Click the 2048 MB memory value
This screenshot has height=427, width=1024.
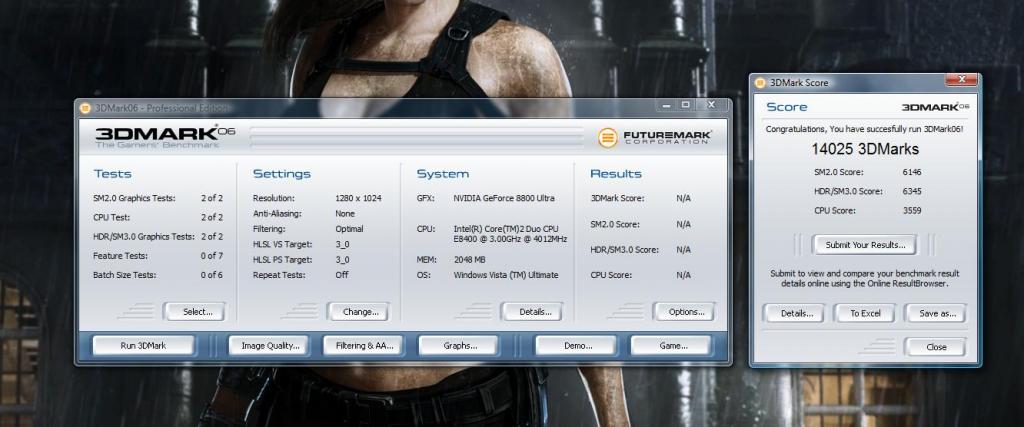click(471, 260)
